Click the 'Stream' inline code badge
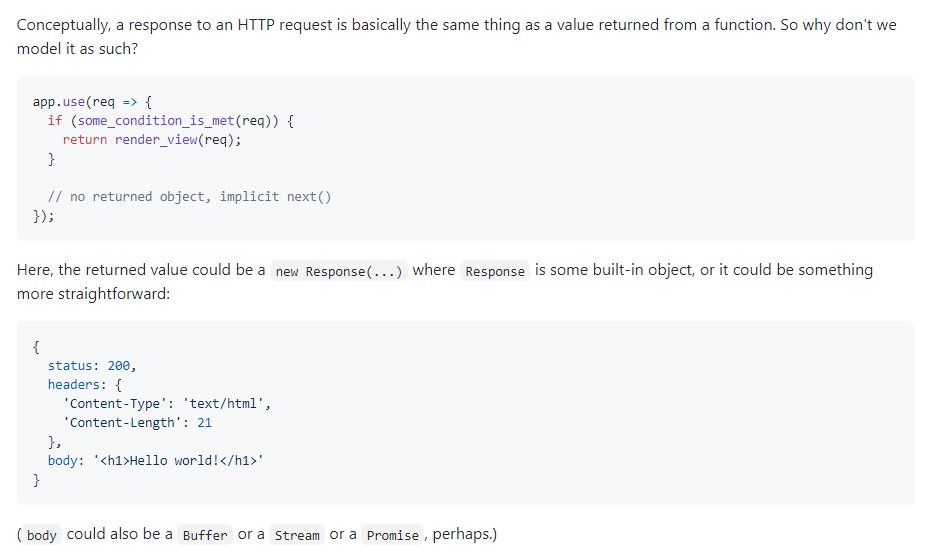This screenshot has width=944, height=554. (297, 535)
